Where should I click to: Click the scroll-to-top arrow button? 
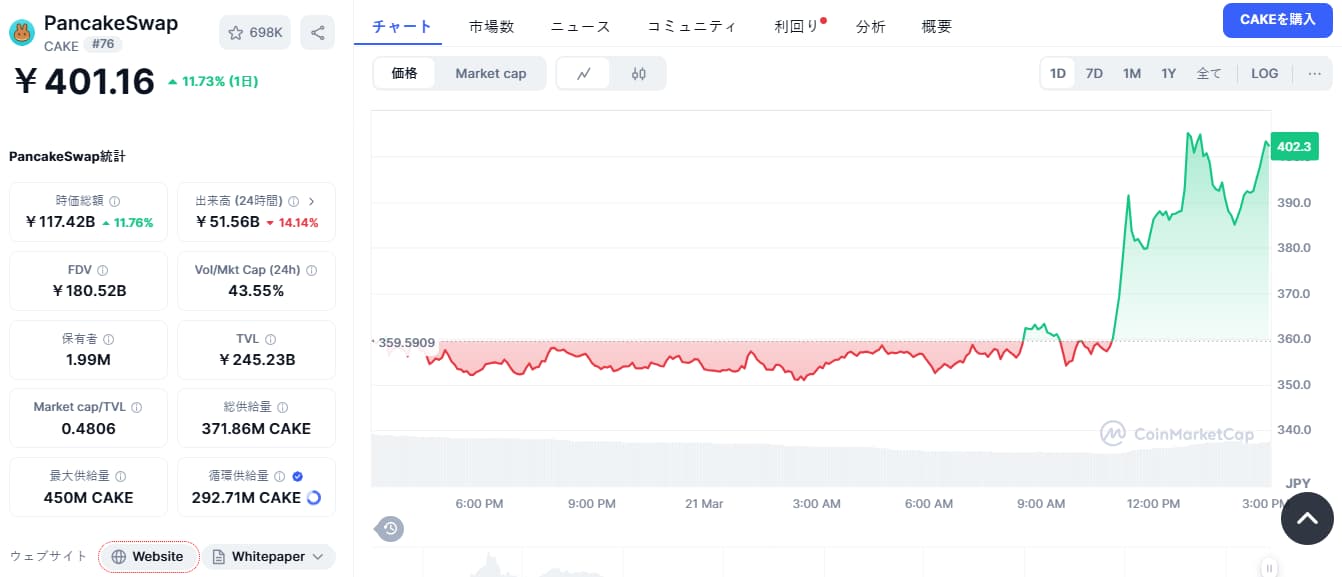[1307, 518]
